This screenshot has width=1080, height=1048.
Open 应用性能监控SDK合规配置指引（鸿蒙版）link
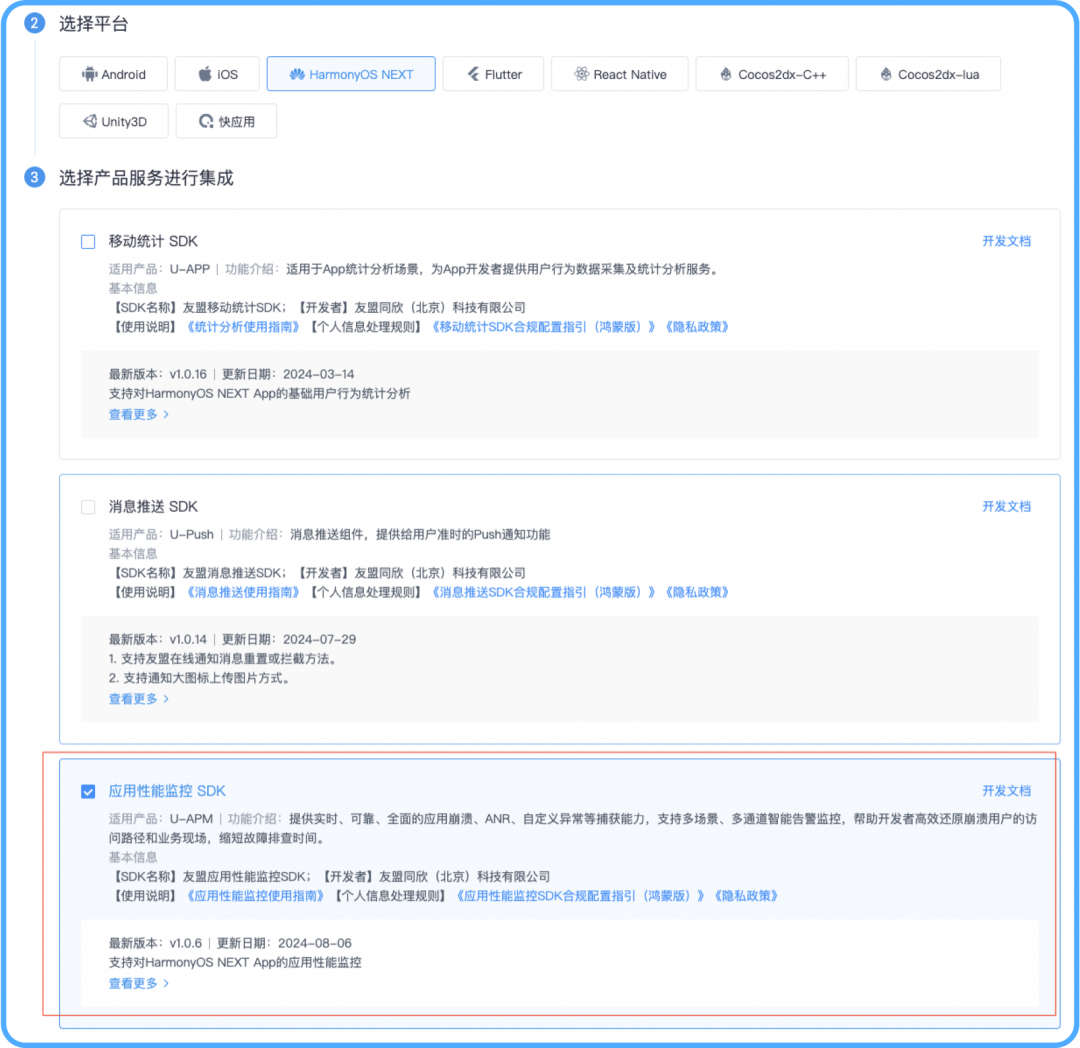[x=580, y=897]
